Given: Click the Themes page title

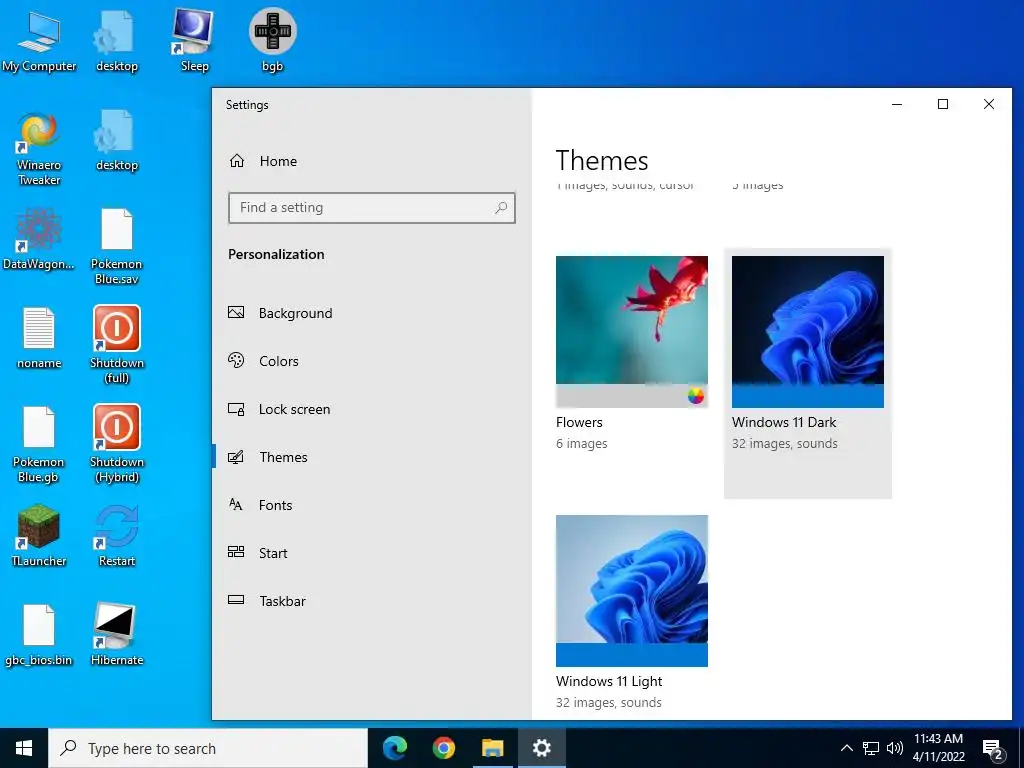Looking at the screenshot, I should click(x=601, y=161).
